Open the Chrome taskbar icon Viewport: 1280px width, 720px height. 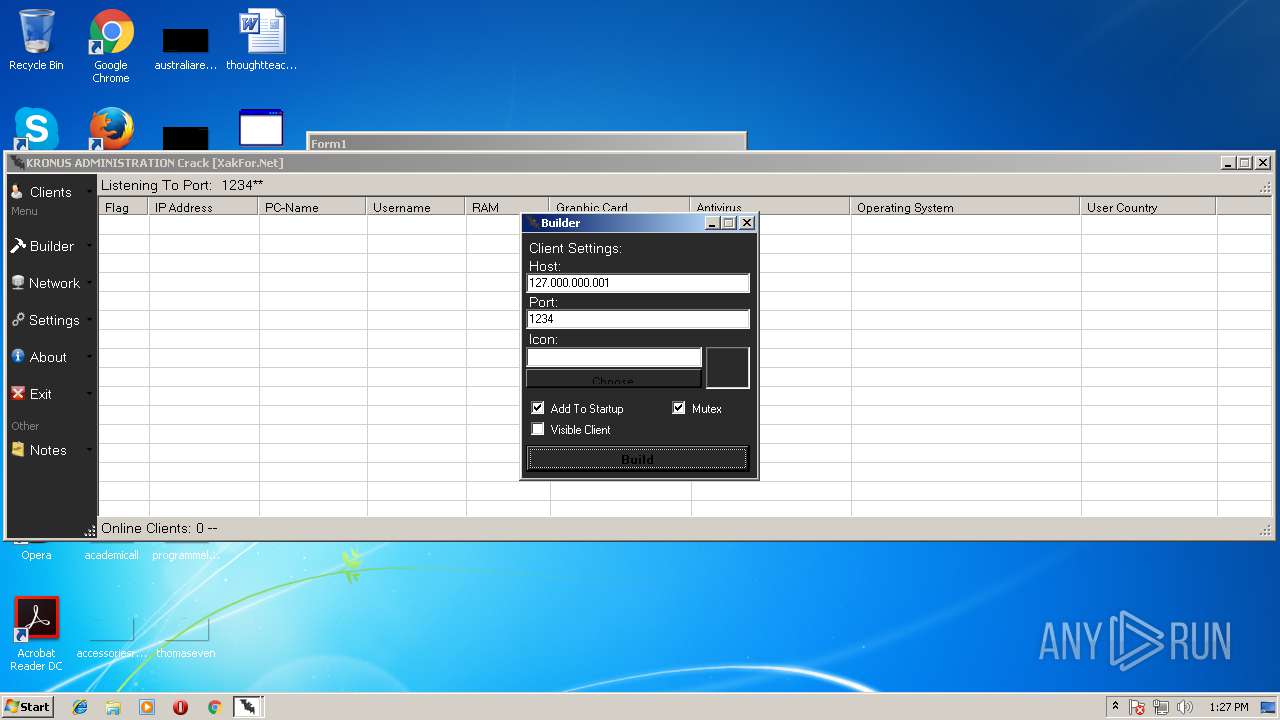point(214,707)
